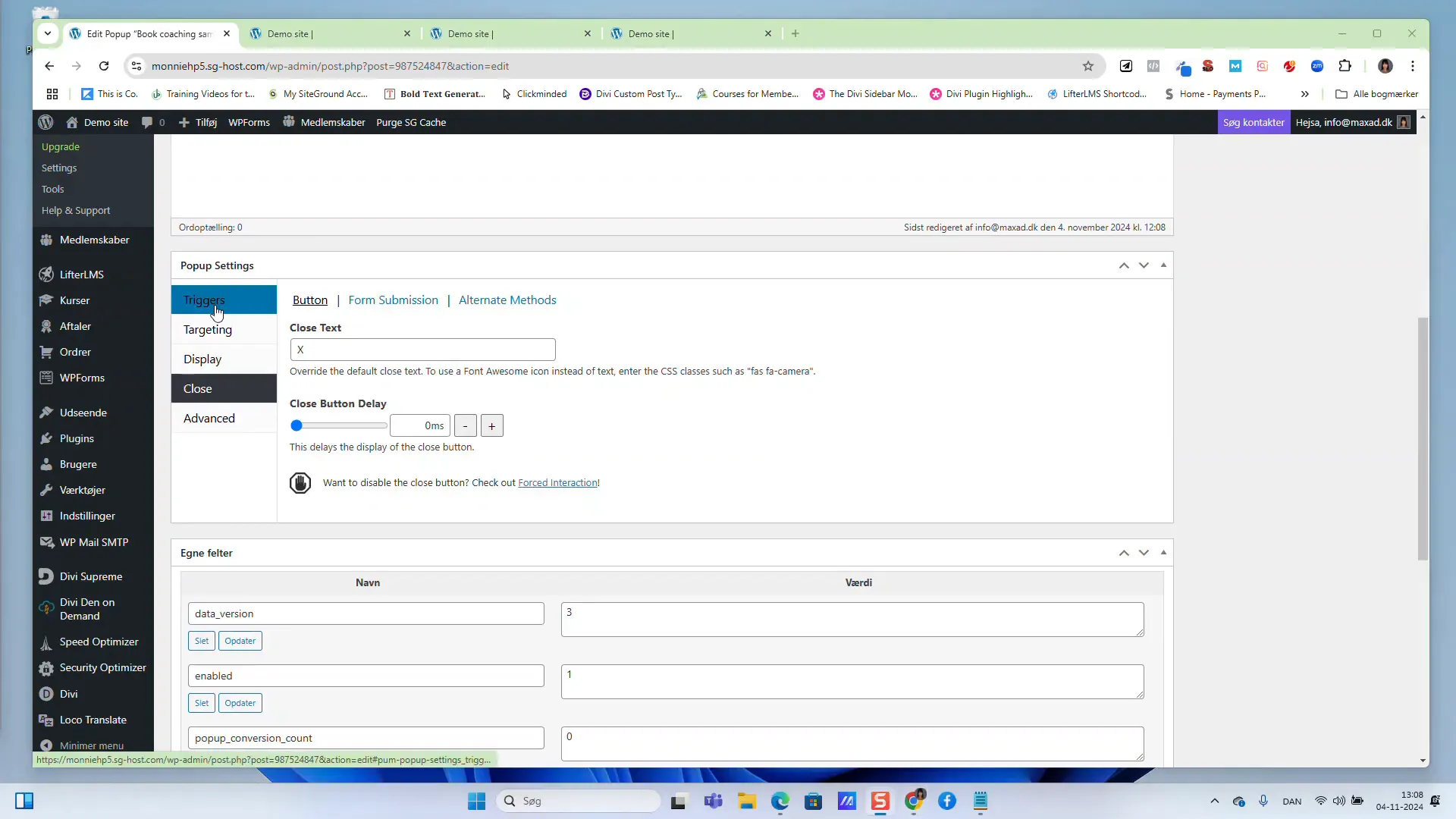
Task: Click the Close Button Delay slider handle
Action: point(298,425)
